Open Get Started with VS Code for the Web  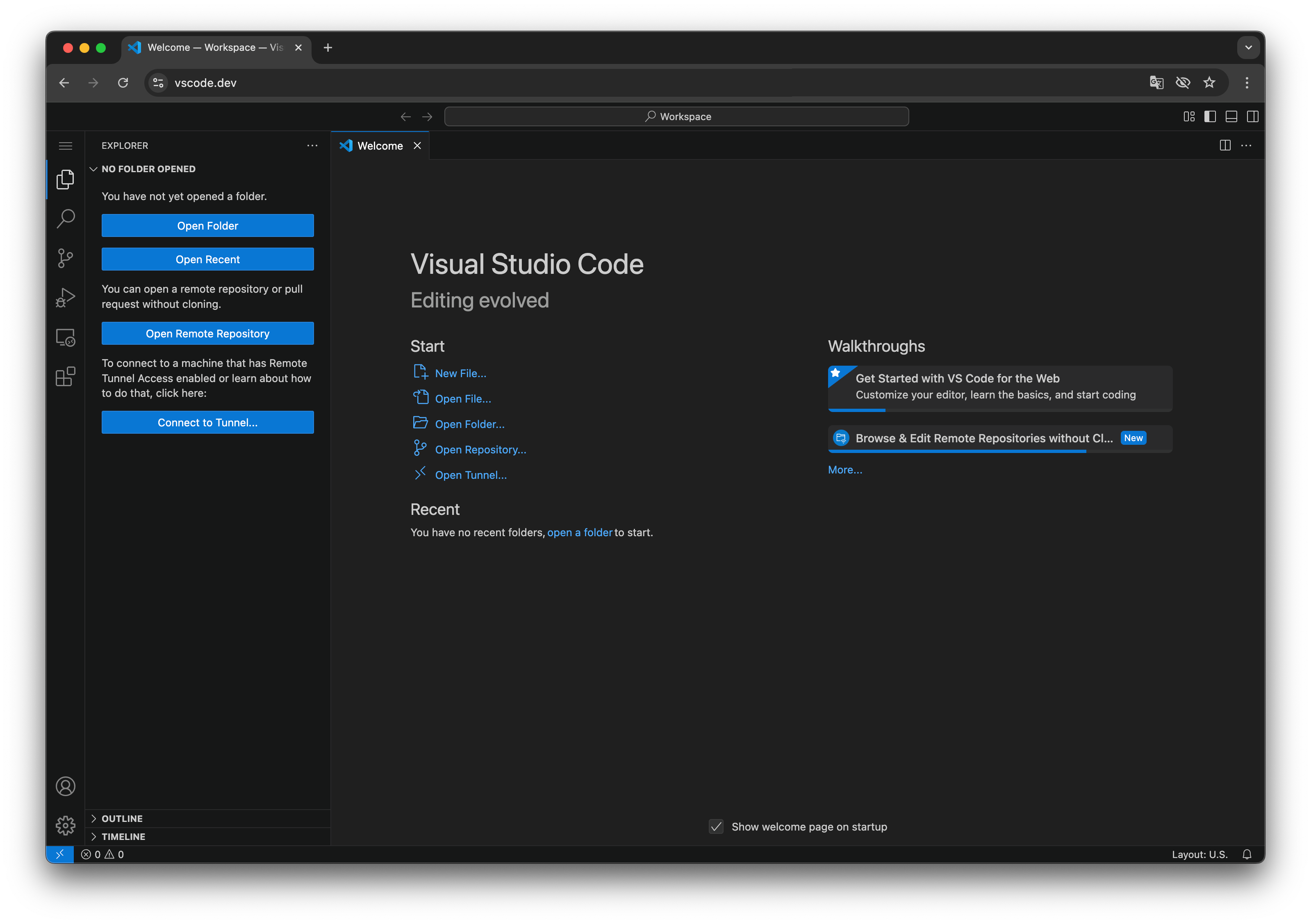tap(1000, 388)
